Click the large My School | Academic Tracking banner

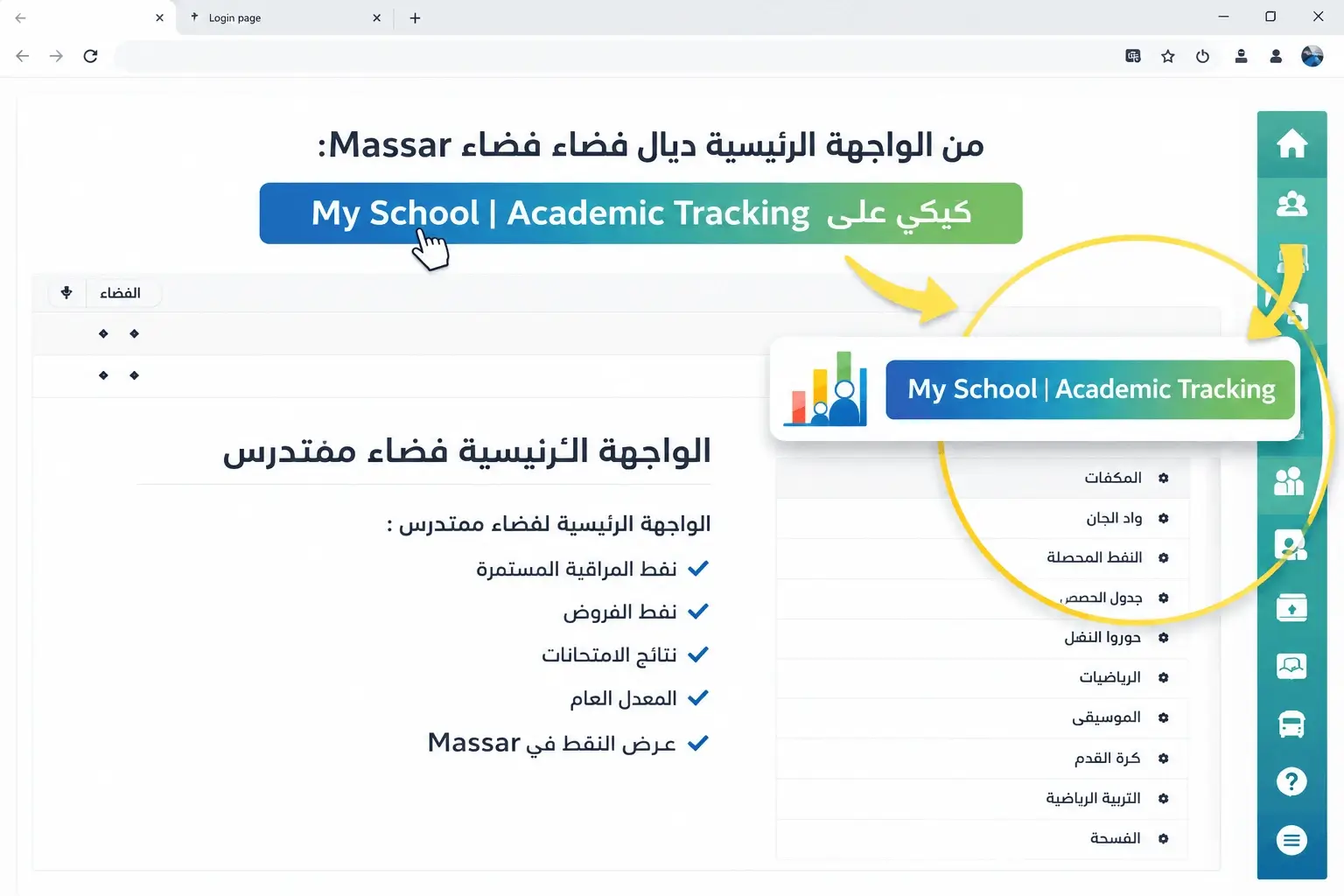pos(640,213)
